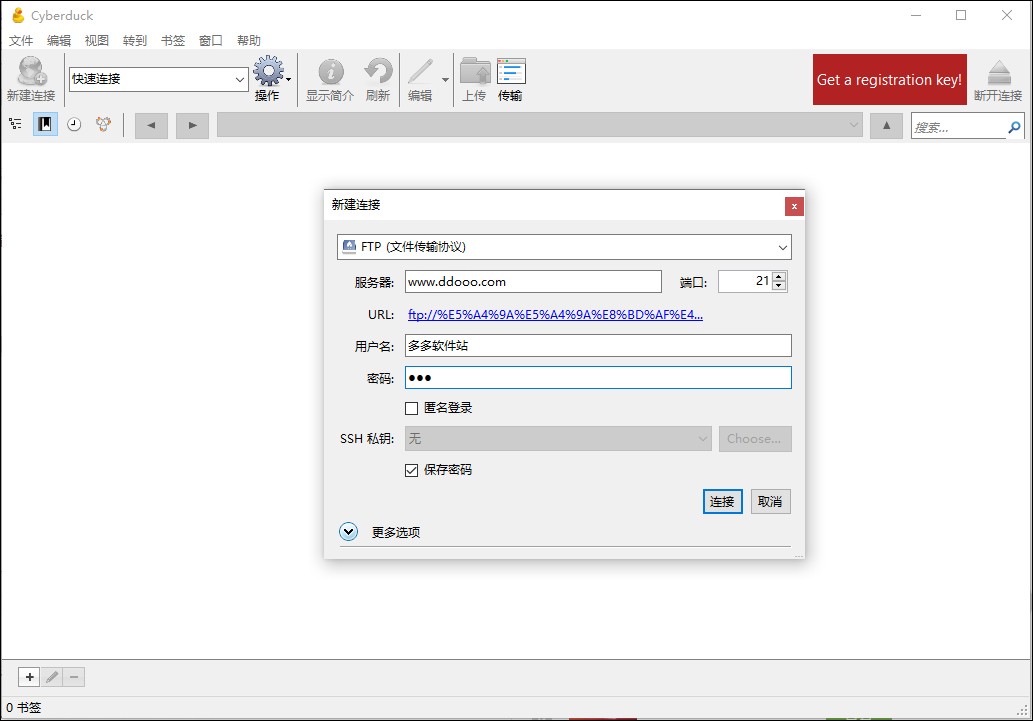Click the password (密码) input field
The width and height of the screenshot is (1033, 721).
pos(598,378)
